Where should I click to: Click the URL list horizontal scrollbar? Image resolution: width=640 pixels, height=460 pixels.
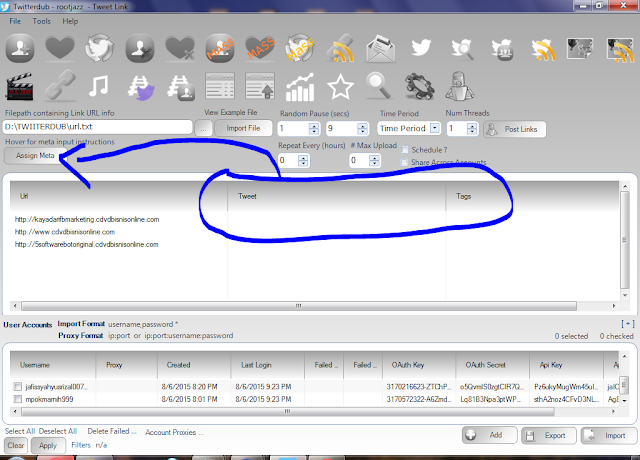click(299, 306)
